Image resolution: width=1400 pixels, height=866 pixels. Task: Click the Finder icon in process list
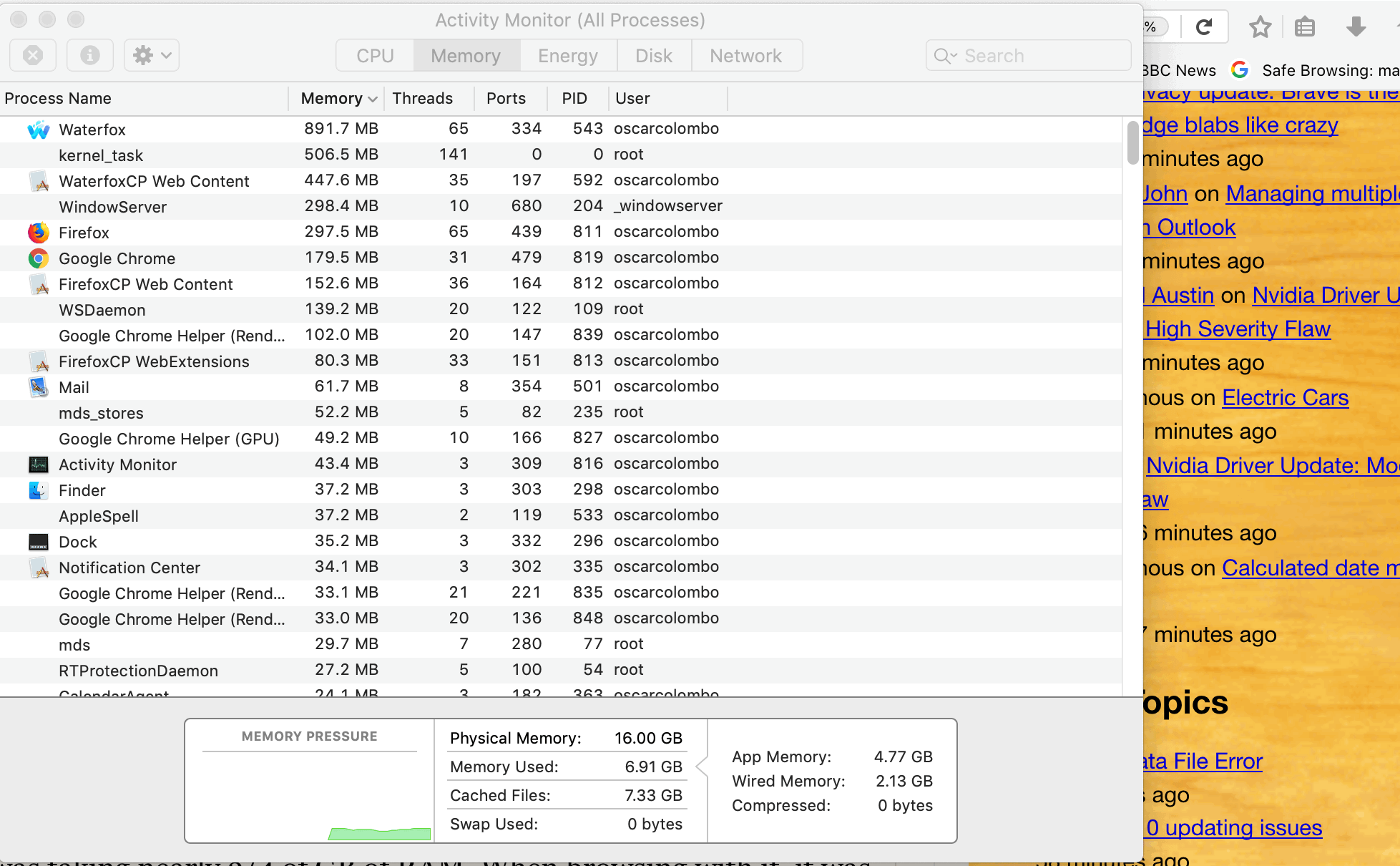(38, 490)
